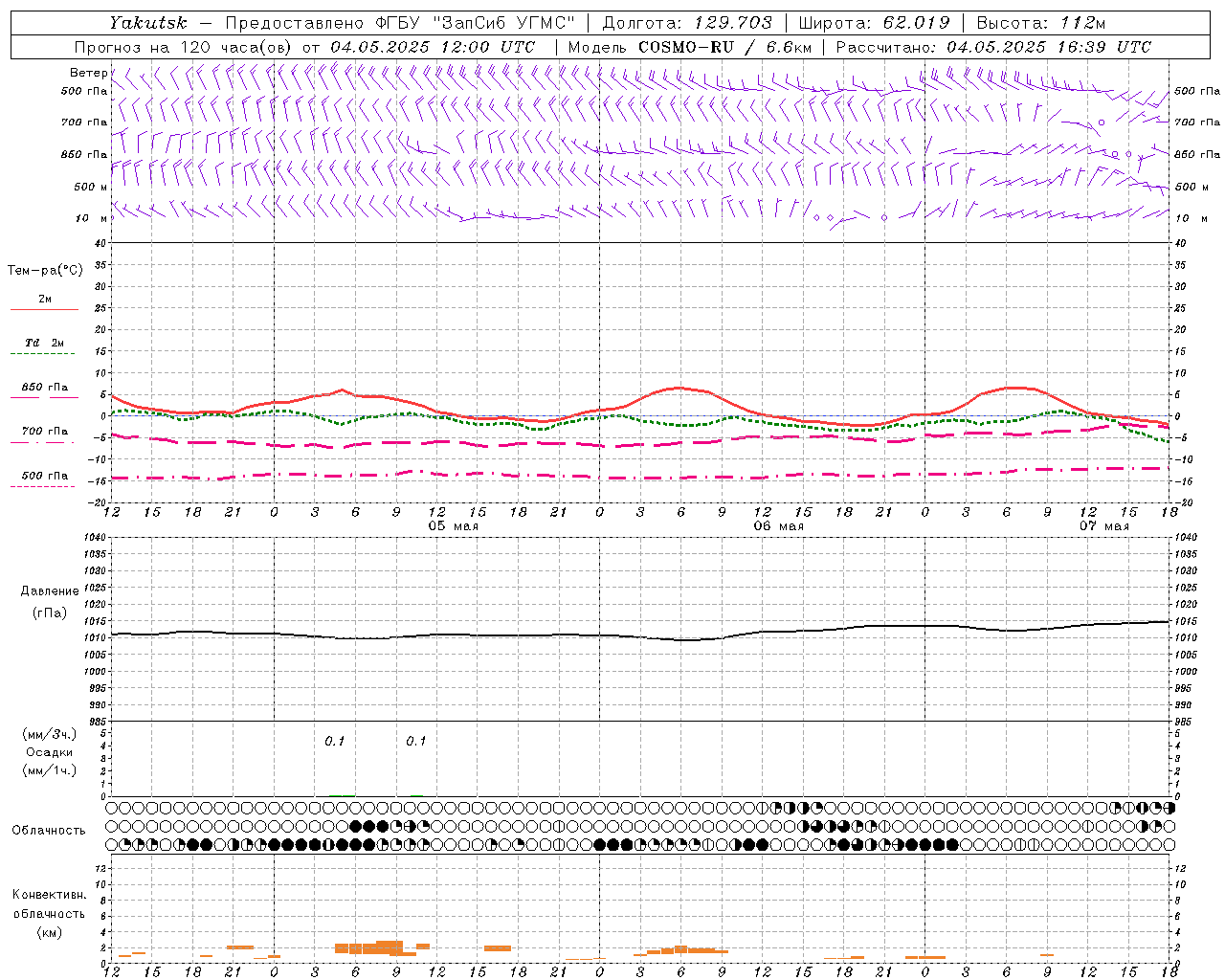Click the "985" tick on right pressure axis
Image resolution: width=1225 pixels, height=980 pixels.
click(1184, 722)
